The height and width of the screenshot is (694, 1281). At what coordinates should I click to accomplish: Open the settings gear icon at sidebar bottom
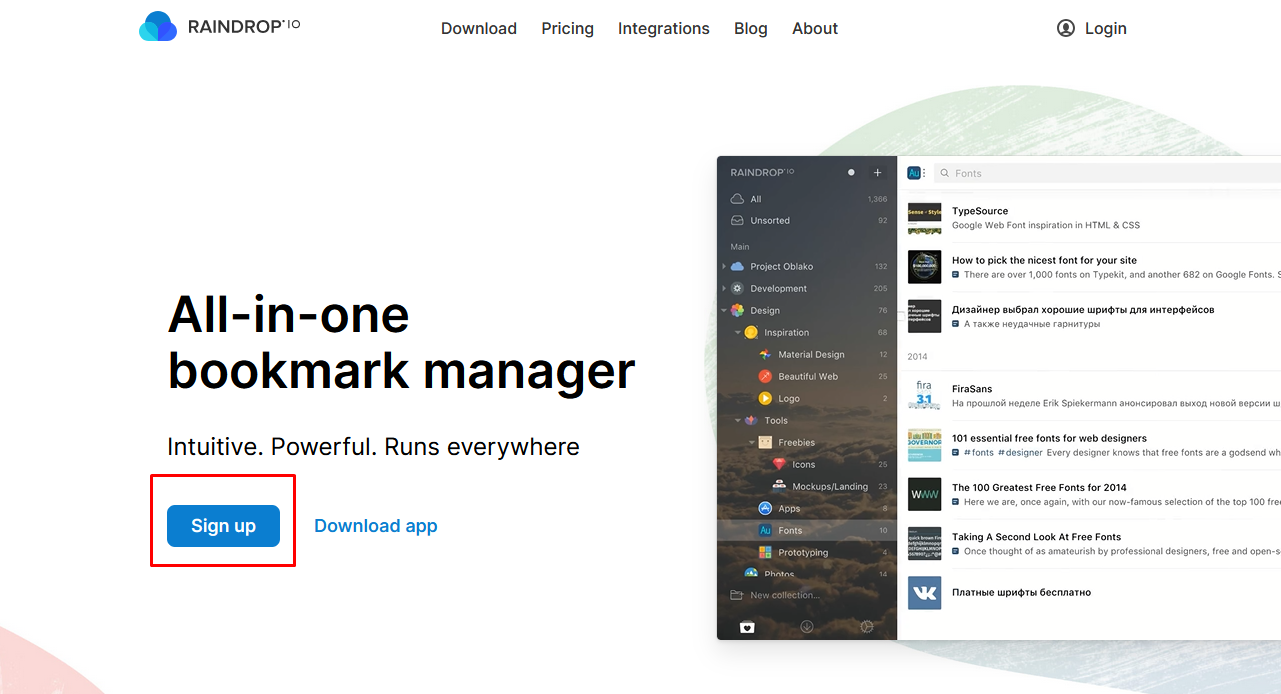(867, 627)
